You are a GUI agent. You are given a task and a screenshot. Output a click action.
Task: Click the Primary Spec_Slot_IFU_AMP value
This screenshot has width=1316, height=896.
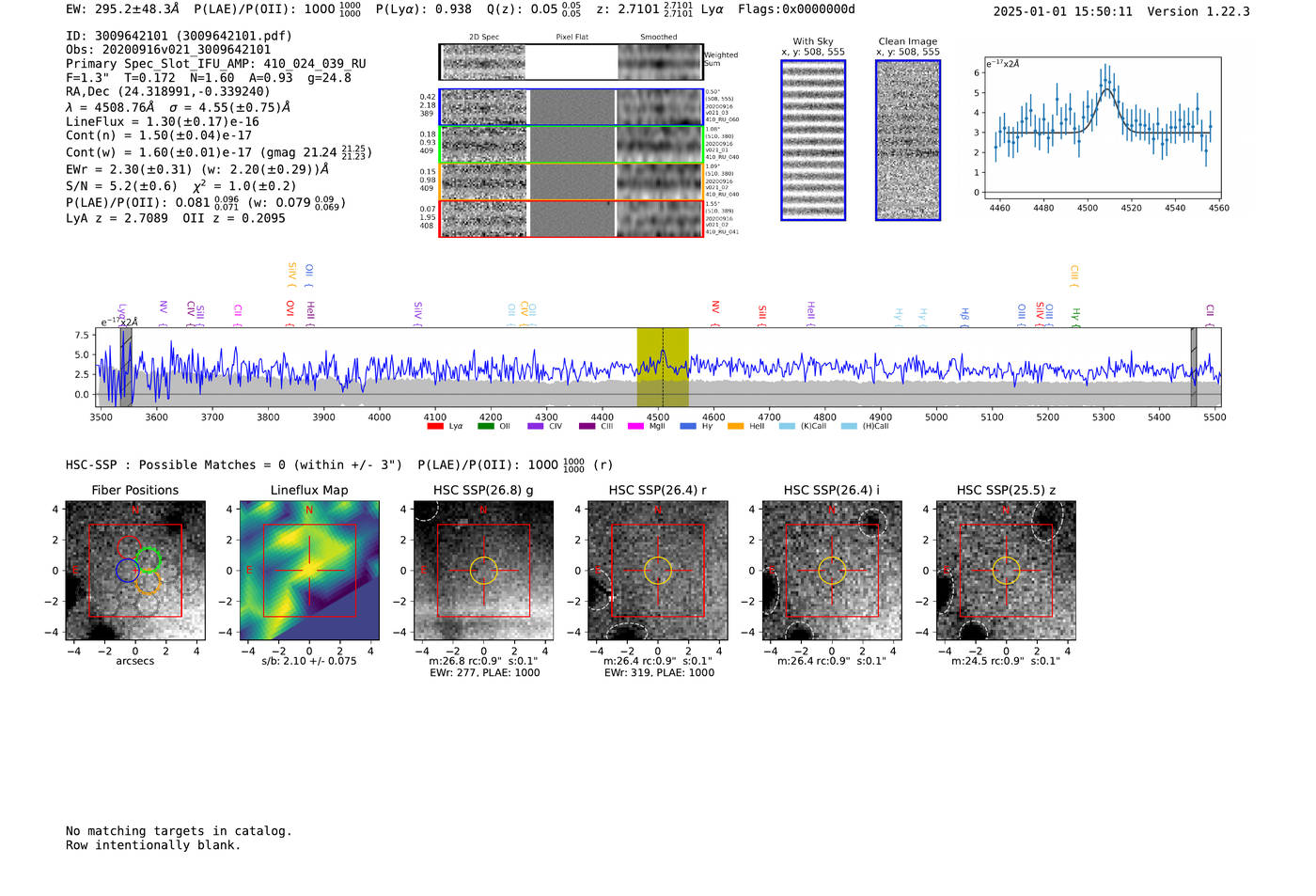(216, 64)
